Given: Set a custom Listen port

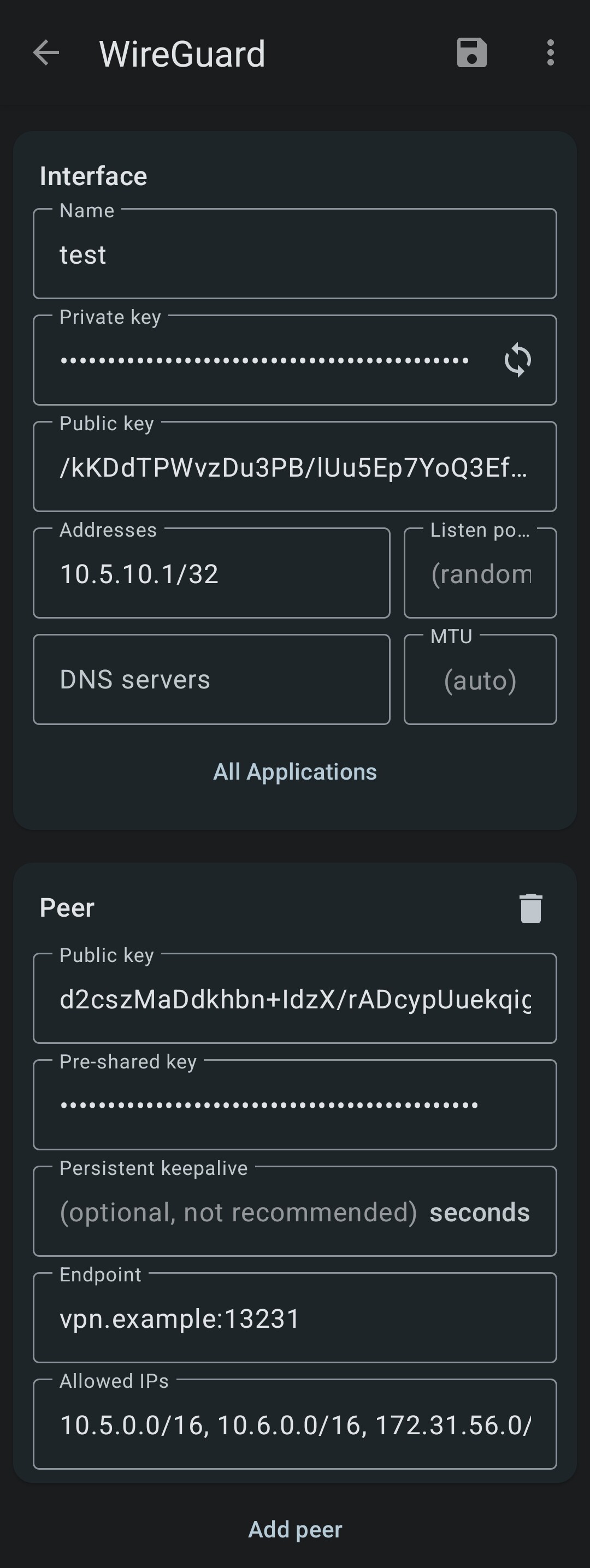Looking at the screenshot, I should coord(480,572).
